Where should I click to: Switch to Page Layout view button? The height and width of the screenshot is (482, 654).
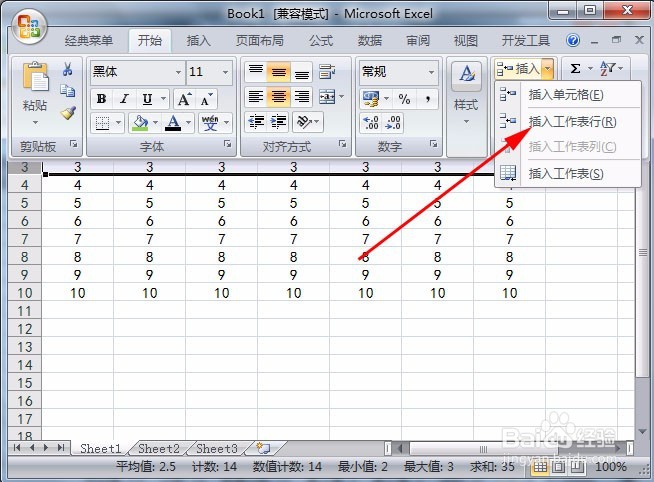559,467
